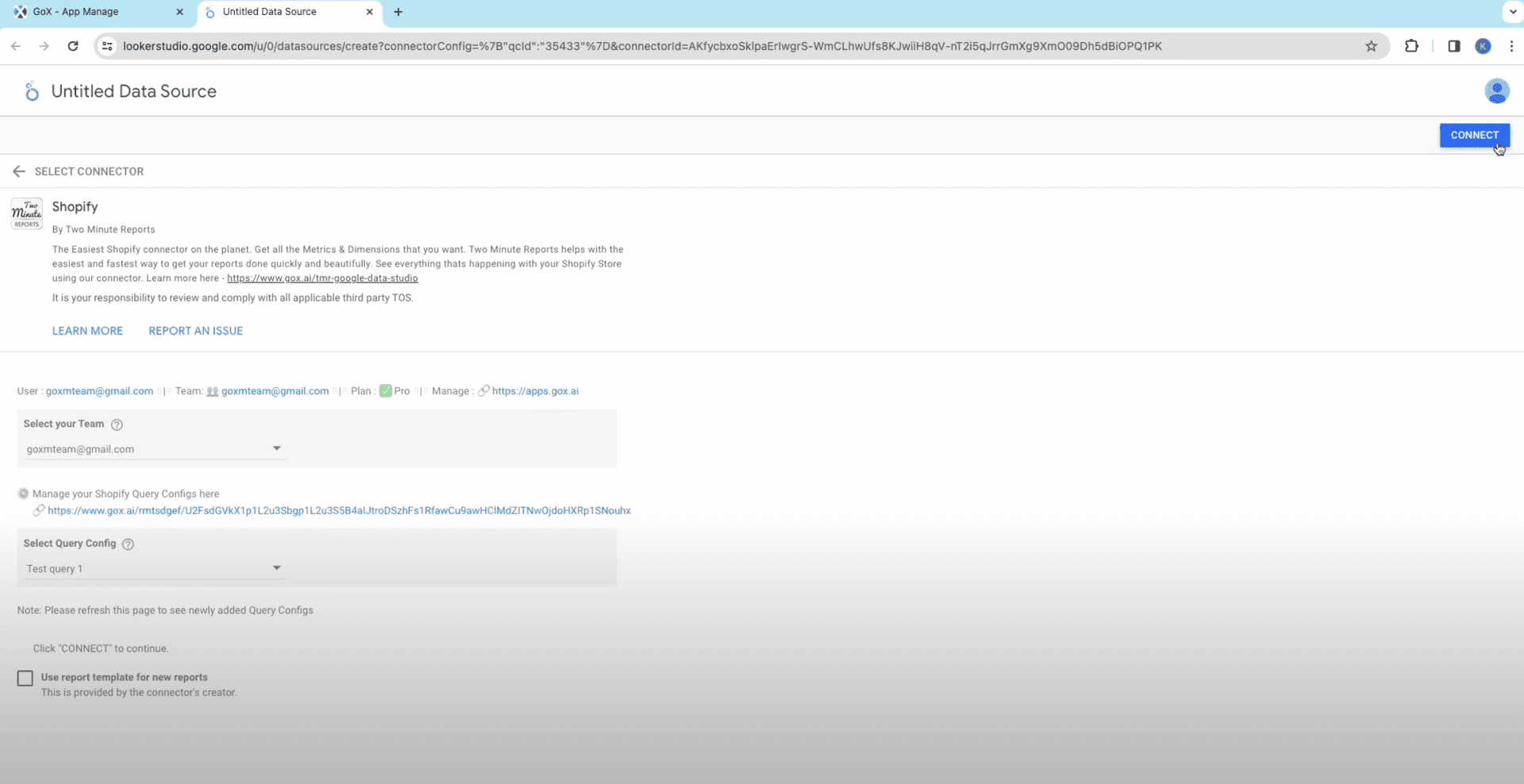Click the Looker Studio logo icon

[x=32, y=91]
